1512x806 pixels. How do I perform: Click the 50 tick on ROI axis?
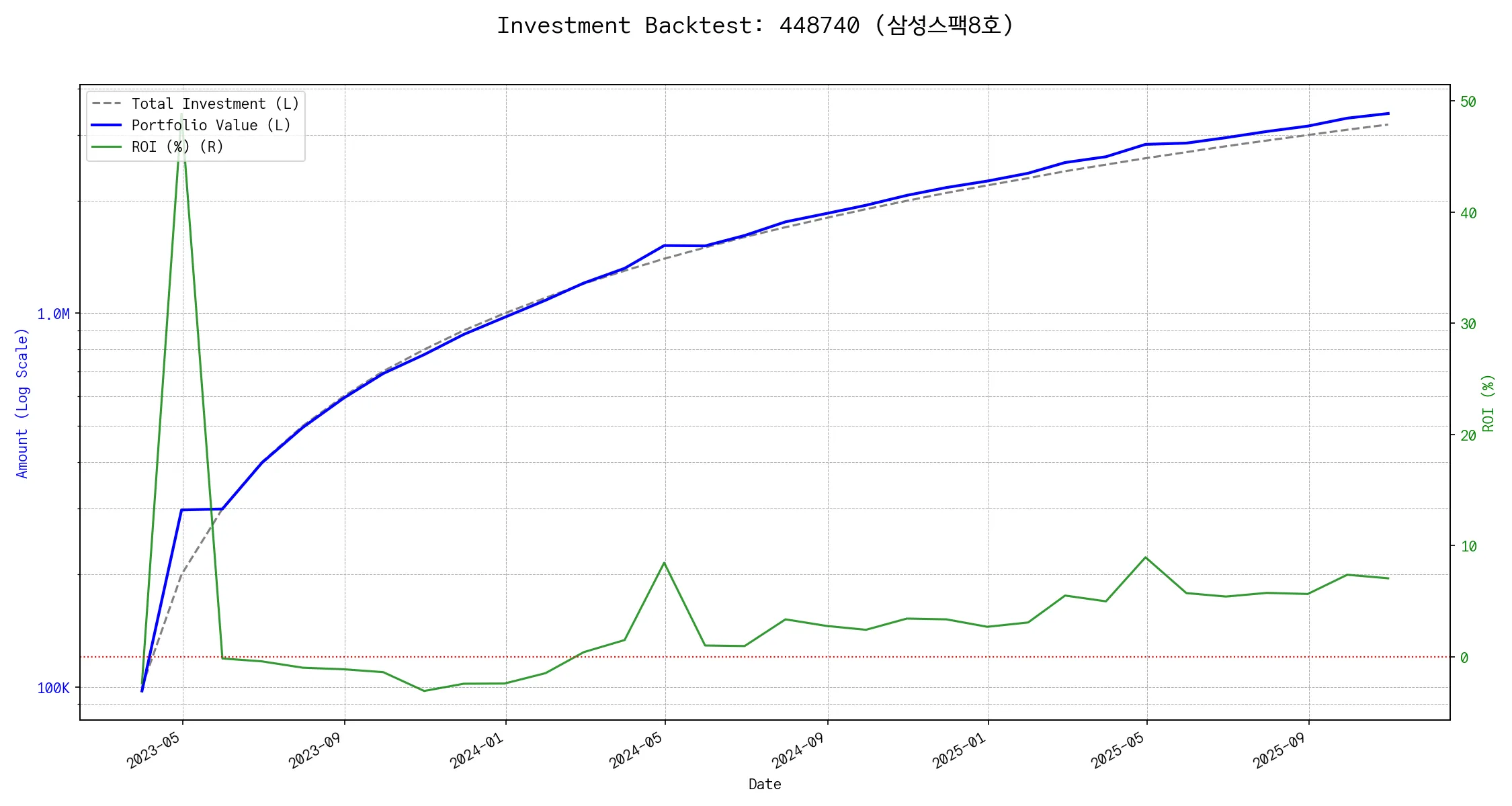(x=1468, y=102)
